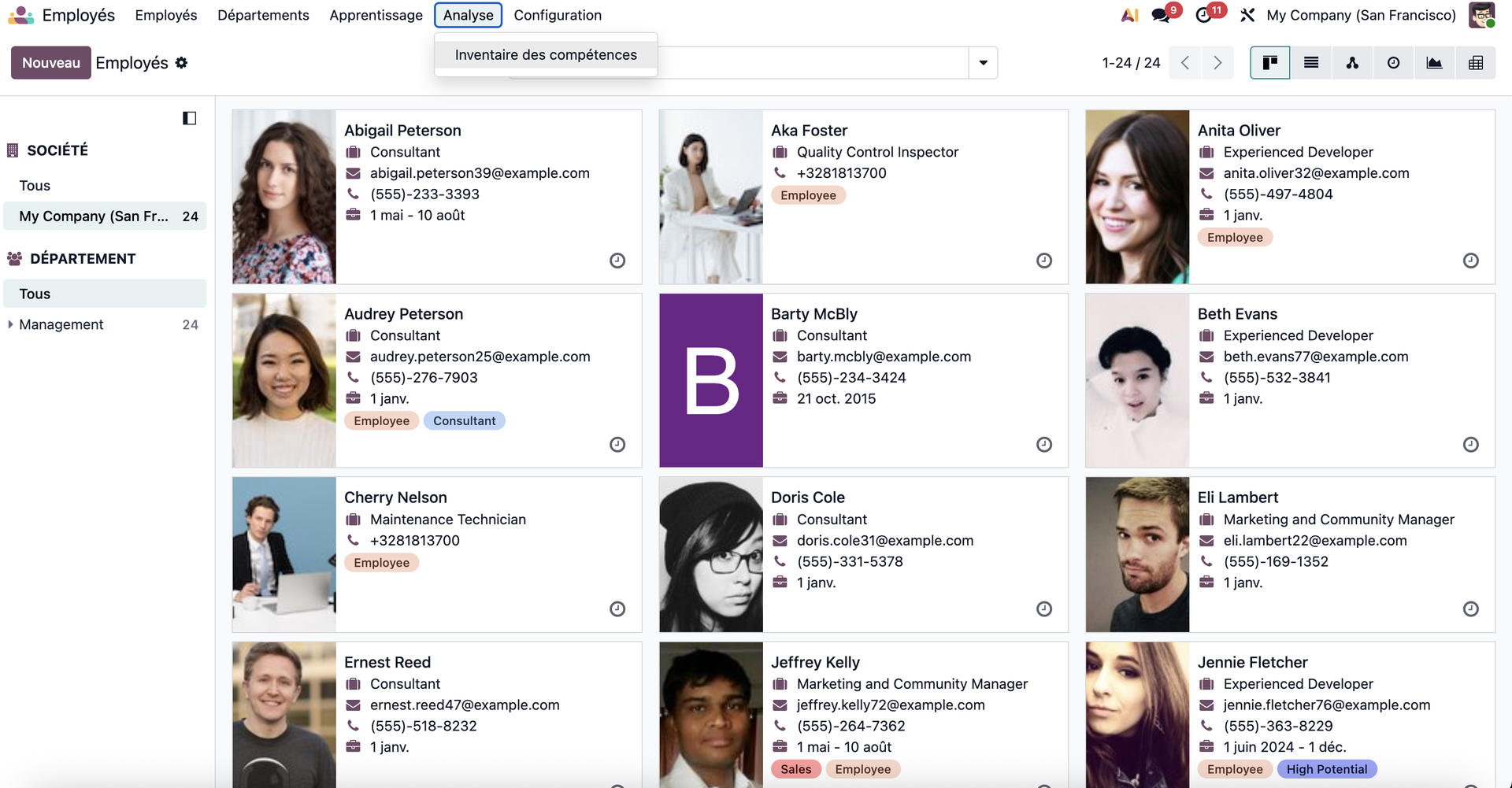1512x788 pixels.
Task: Click Cherry Nelson's Maintenance Technician title
Action: [x=448, y=520]
